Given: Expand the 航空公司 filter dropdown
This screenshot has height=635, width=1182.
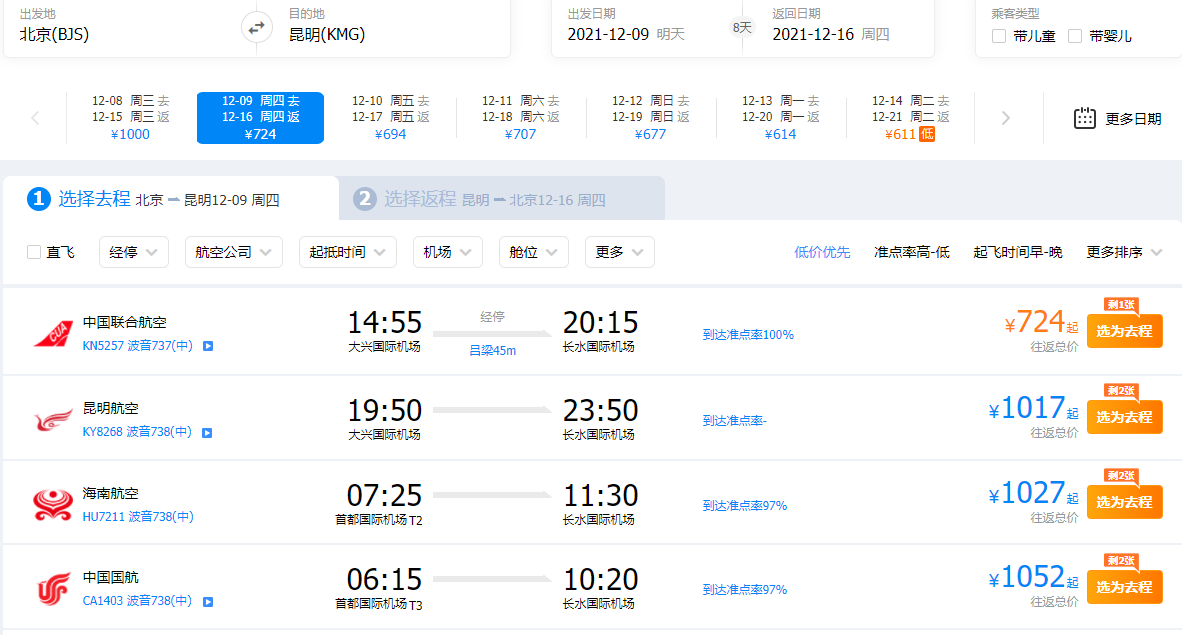Looking at the screenshot, I should [x=234, y=252].
